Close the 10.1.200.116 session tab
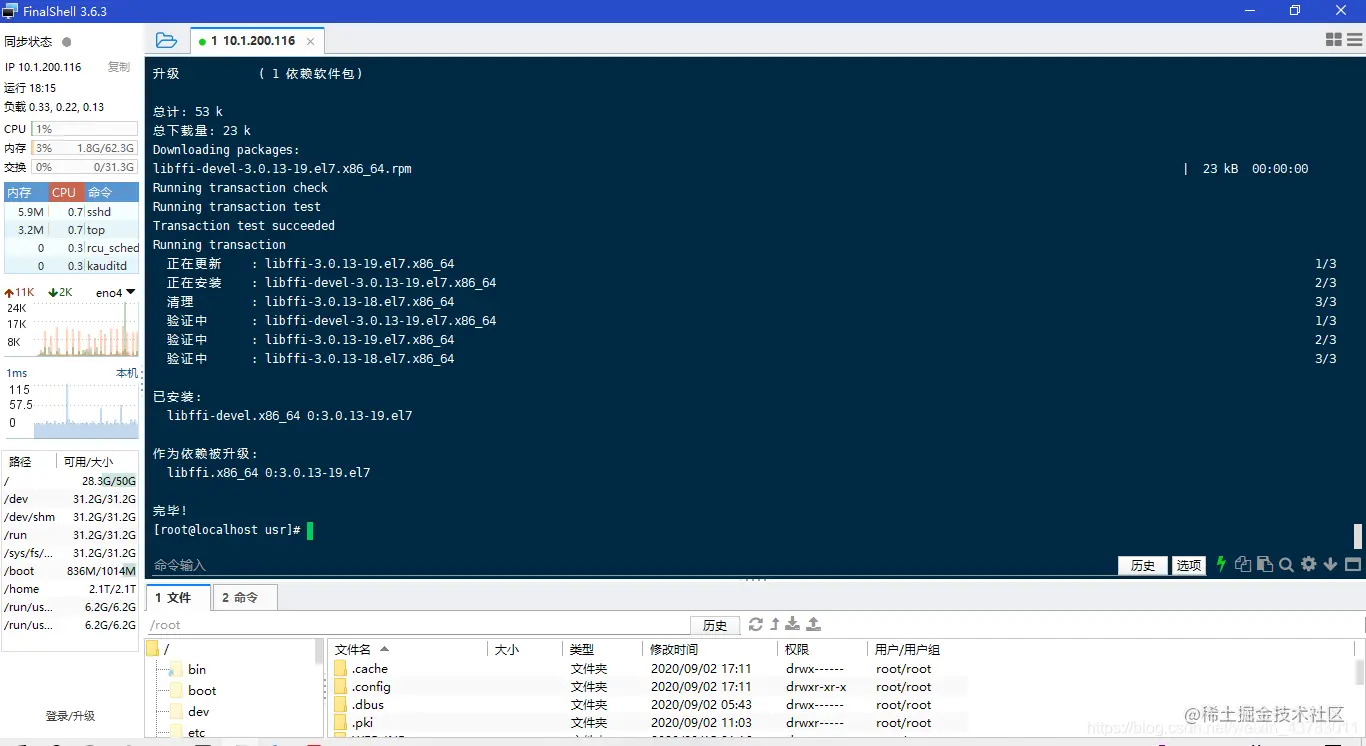The height and width of the screenshot is (746, 1366). point(310,41)
